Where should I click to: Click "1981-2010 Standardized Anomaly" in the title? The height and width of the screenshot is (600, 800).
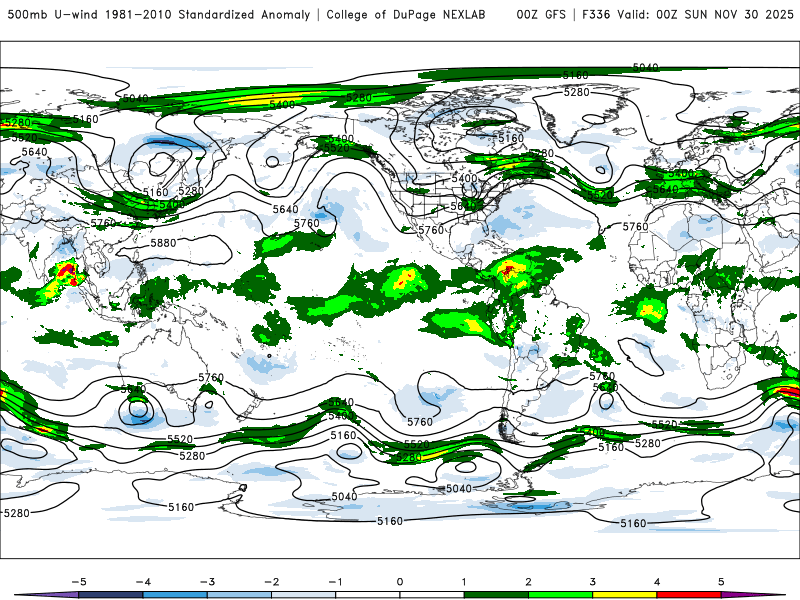click(207, 14)
